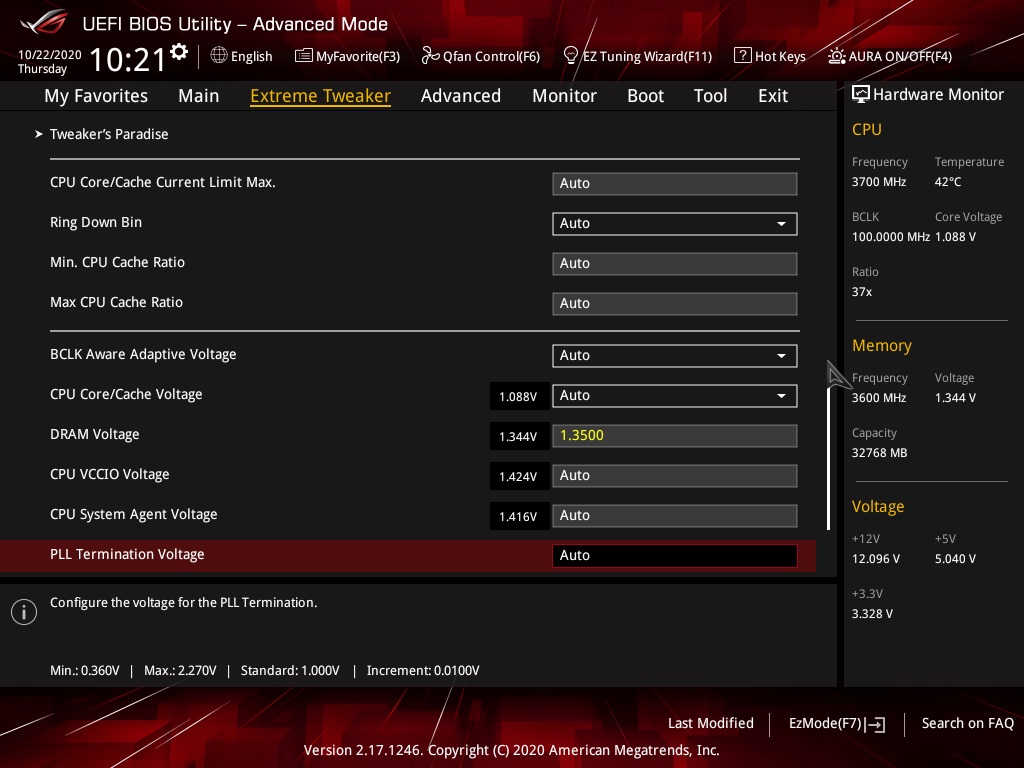This screenshot has width=1024, height=768.
Task: Toggle AURA ON/OFF light icon
Action: point(836,56)
